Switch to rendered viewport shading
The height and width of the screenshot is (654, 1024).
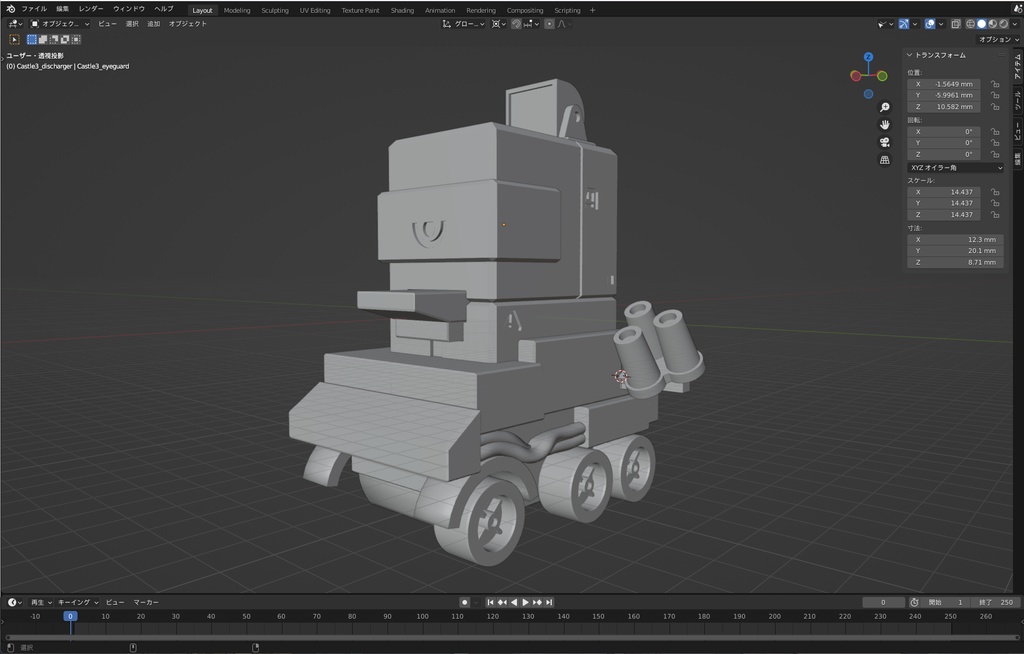click(x=1004, y=24)
